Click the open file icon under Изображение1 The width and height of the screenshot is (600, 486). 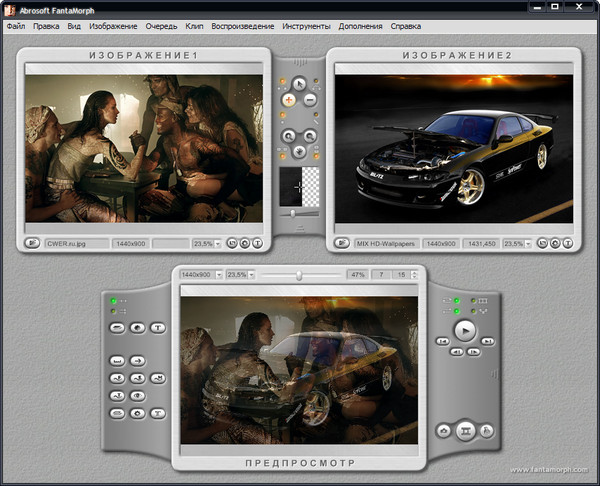tap(33, 242)
